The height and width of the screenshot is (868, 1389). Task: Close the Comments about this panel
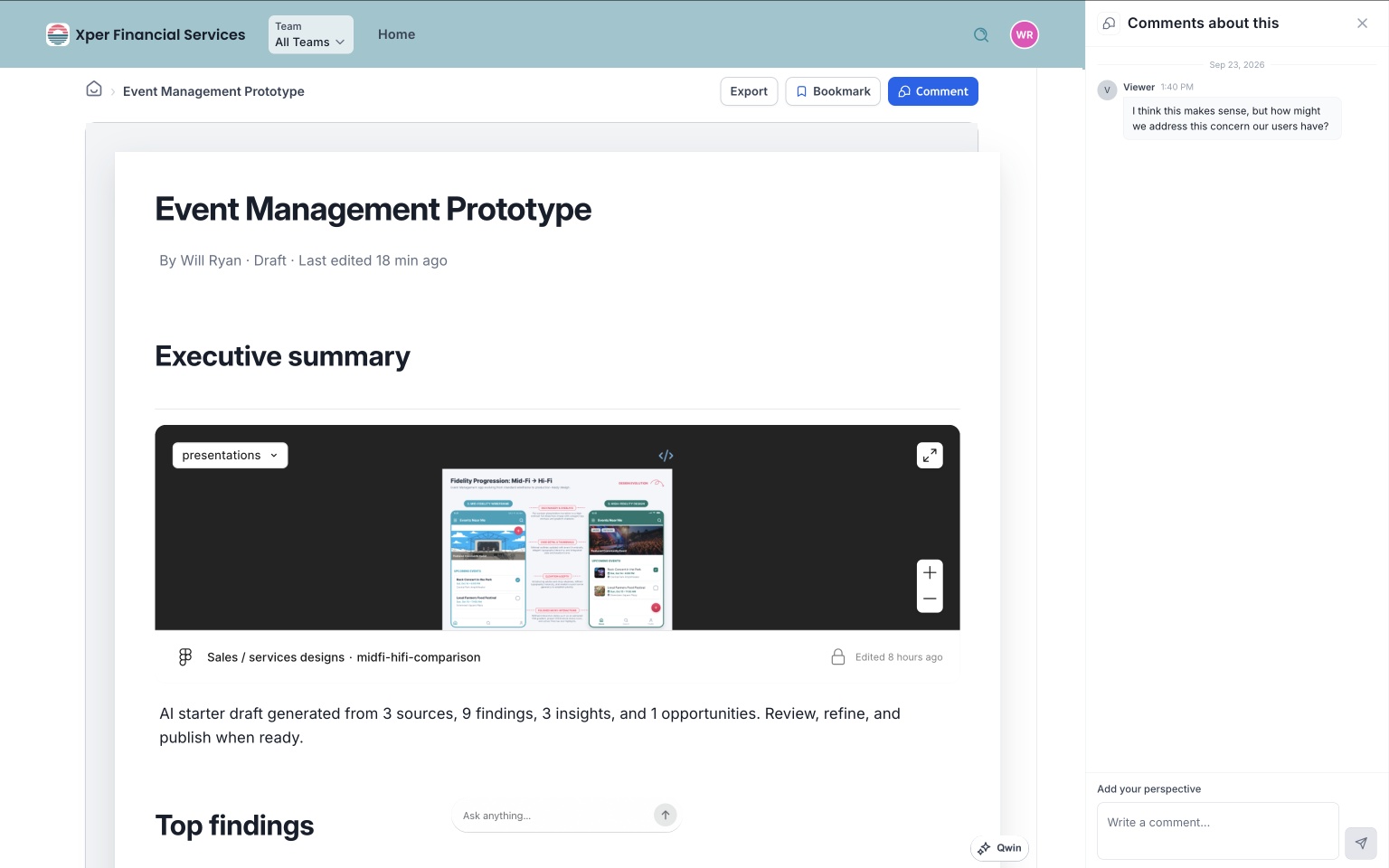point(1363,24)
